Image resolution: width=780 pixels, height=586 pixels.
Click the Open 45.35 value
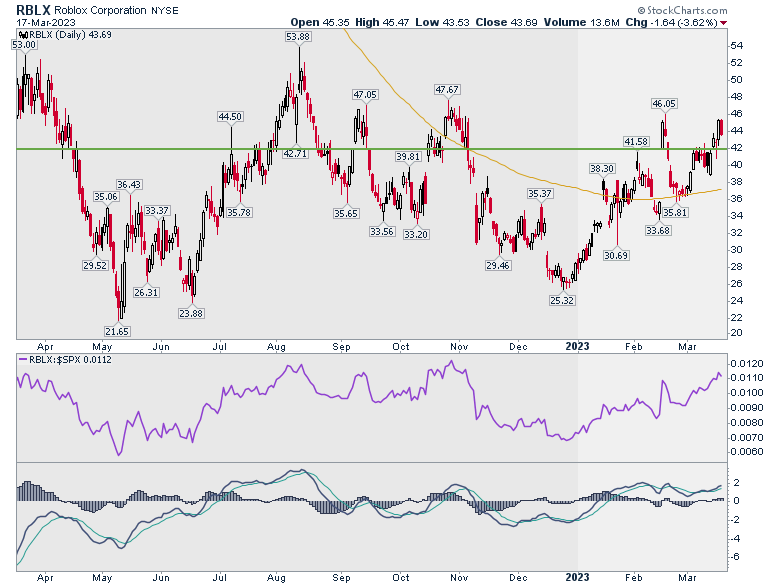(x=320, y=22)
